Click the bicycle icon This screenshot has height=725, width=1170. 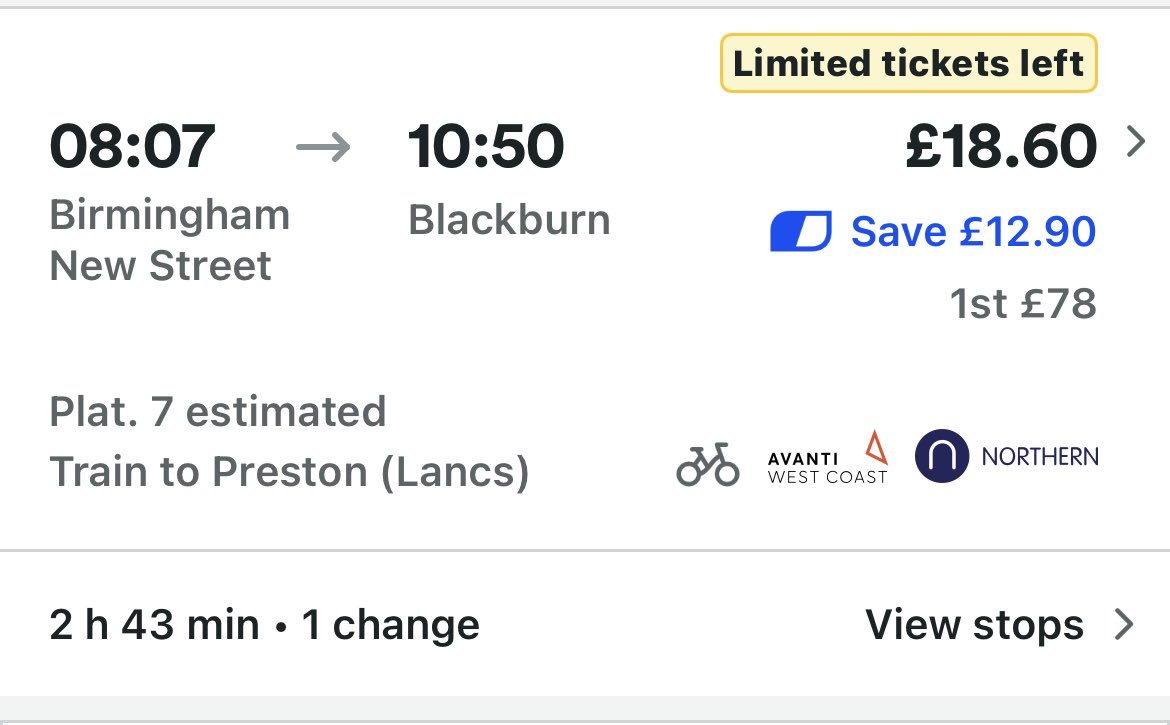pos(707,464)
